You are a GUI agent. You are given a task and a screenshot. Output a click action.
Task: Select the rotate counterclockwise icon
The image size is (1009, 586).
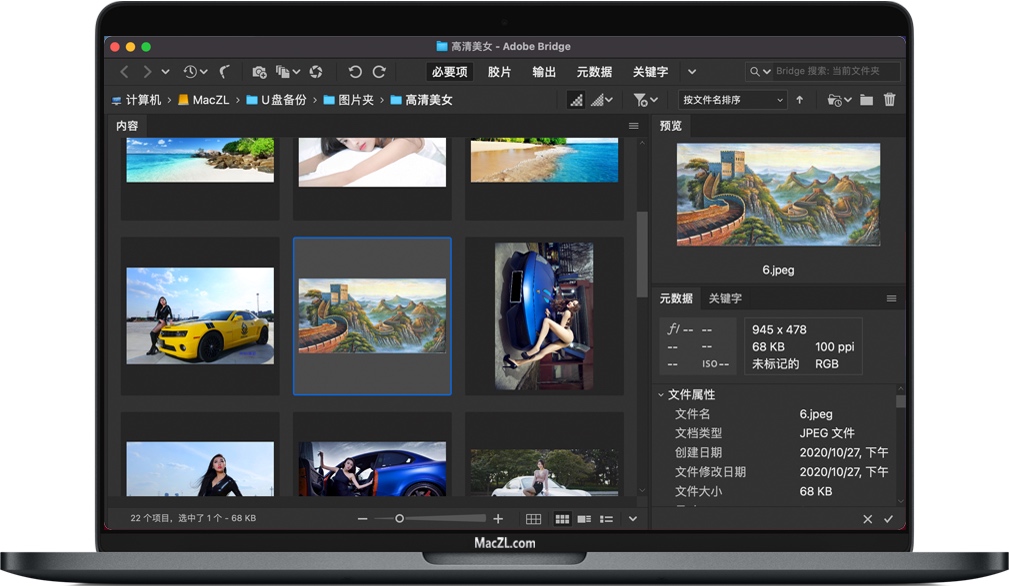coord(353,71)
